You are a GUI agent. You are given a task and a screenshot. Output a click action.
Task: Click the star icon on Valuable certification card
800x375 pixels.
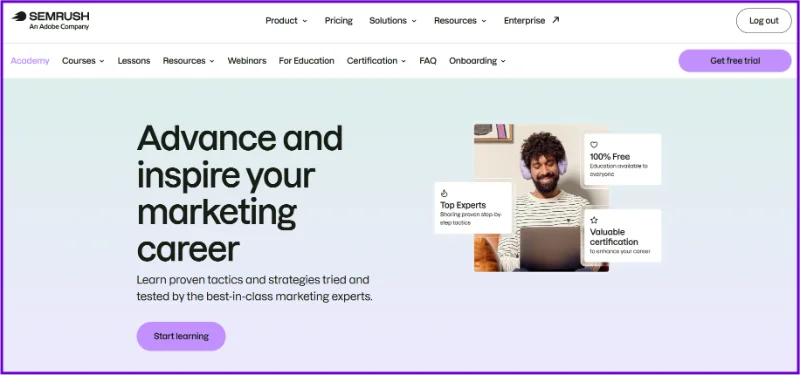[x=594, y=220]
